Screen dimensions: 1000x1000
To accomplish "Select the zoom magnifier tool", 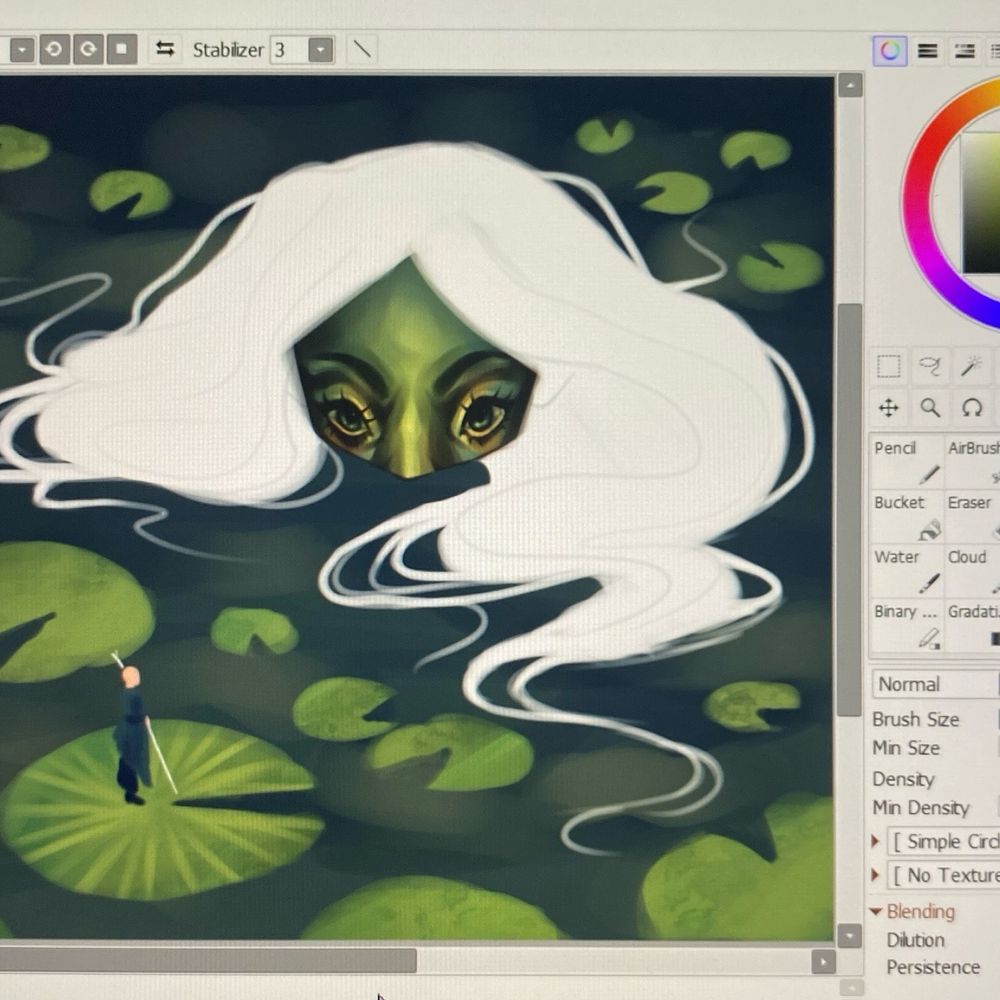I will pos(930,408).
